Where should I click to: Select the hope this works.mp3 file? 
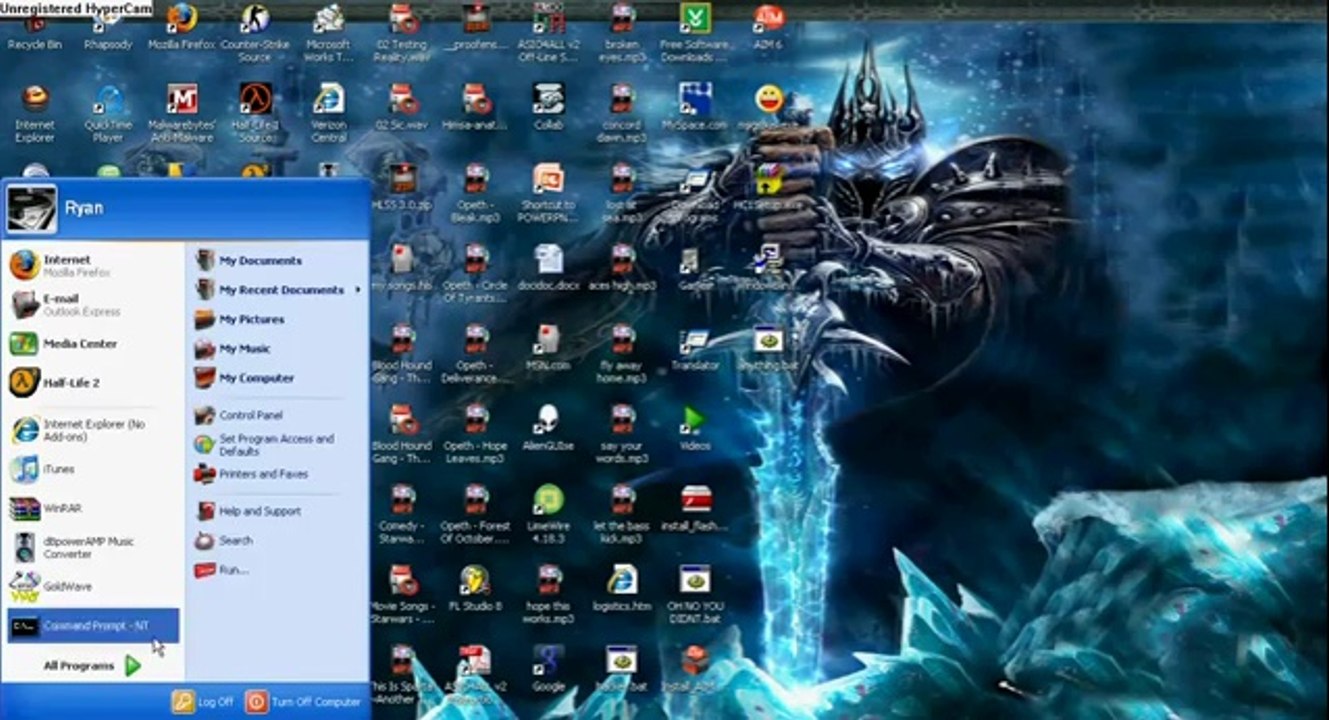(548, 594)
